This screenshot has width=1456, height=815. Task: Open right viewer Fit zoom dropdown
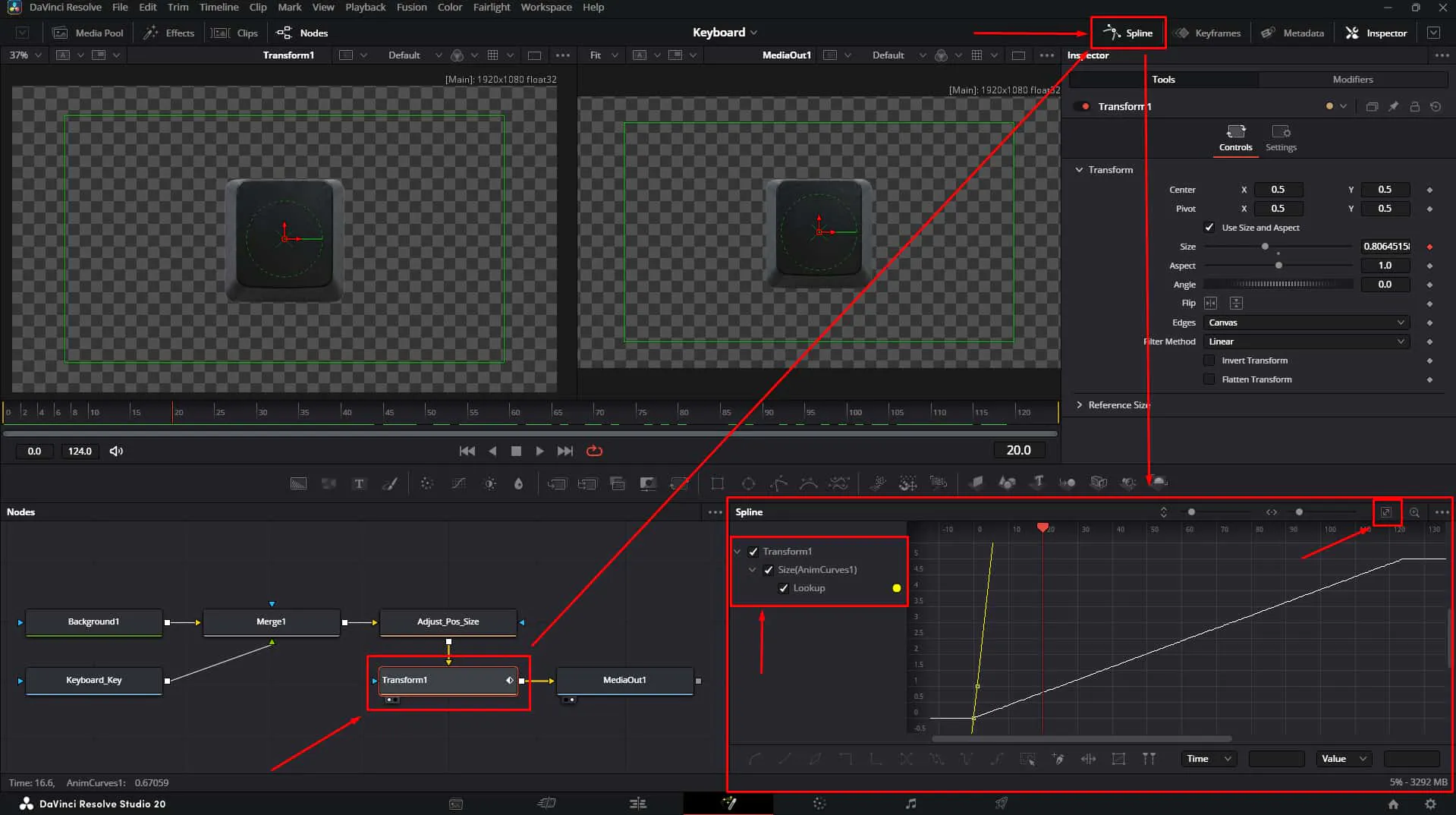603,55
